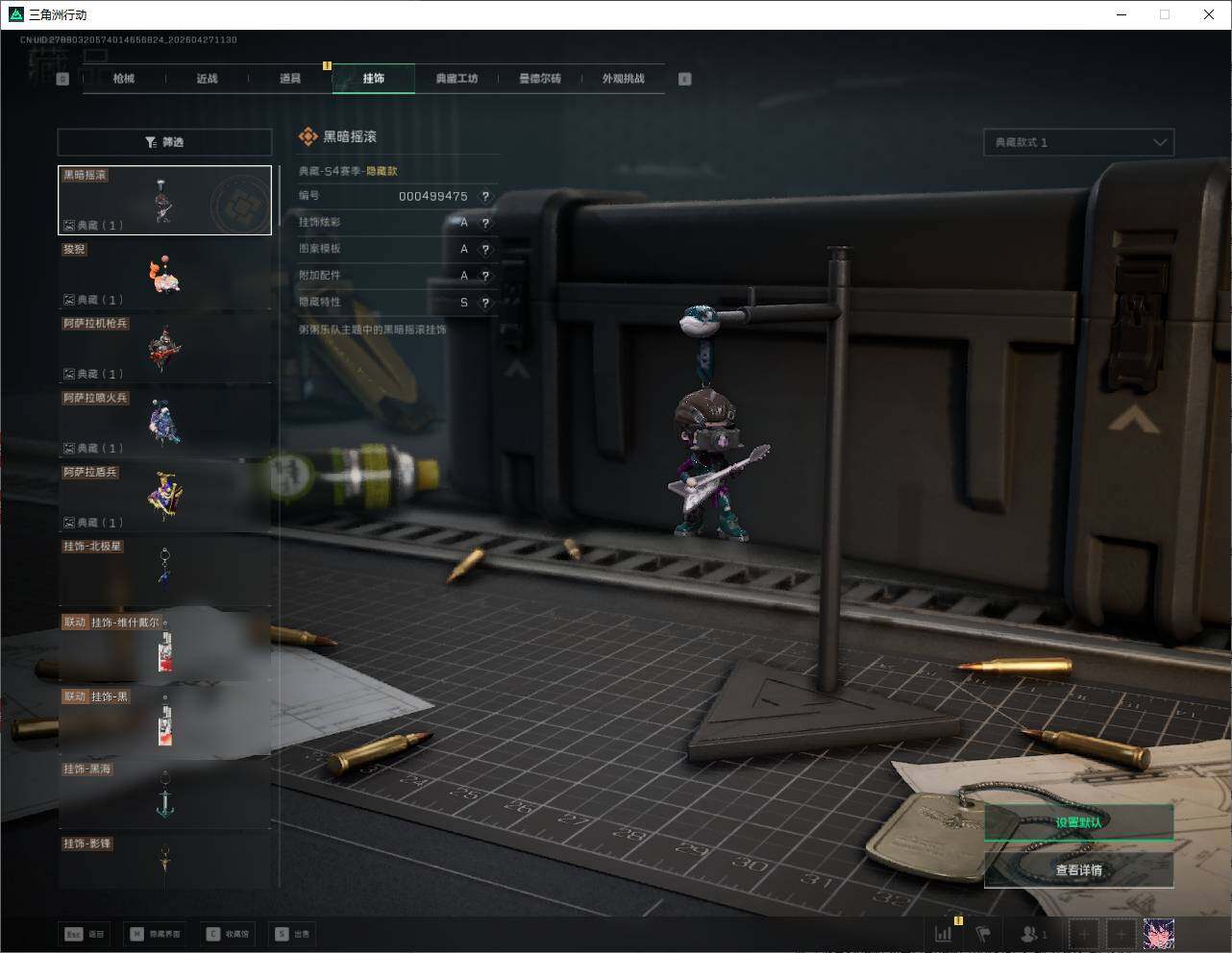Click the 典藏 icon under 阿萨拉喷火兵
This screenshot has height=953, width=1232.
click(x=69, y=448)
